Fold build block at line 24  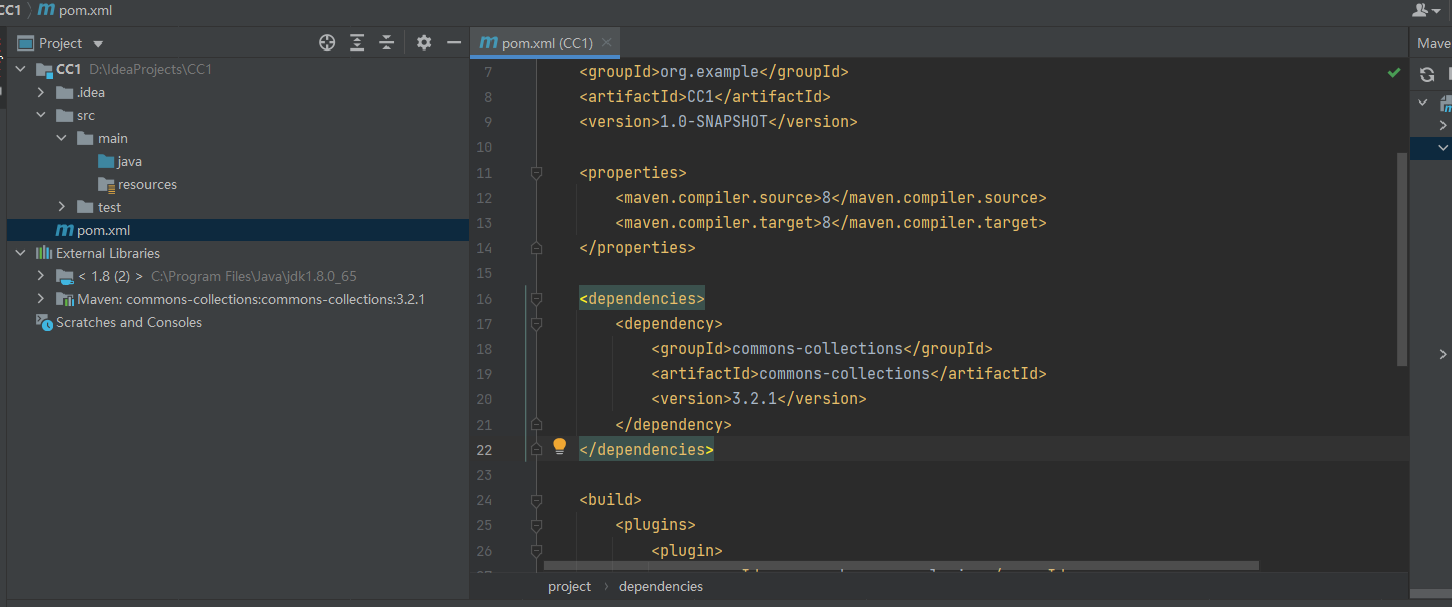pyautogui.click(x=536, y=500)
